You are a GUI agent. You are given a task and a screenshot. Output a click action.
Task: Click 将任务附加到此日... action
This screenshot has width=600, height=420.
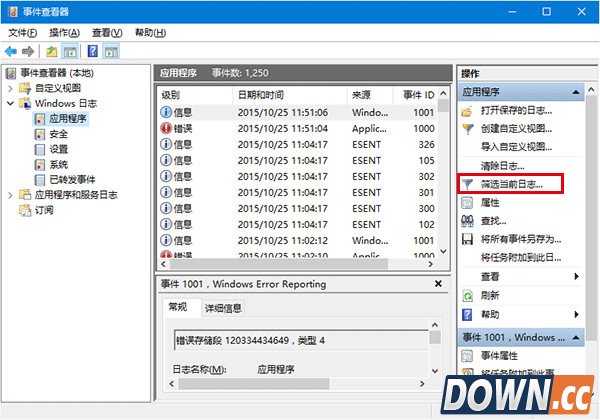521,258
